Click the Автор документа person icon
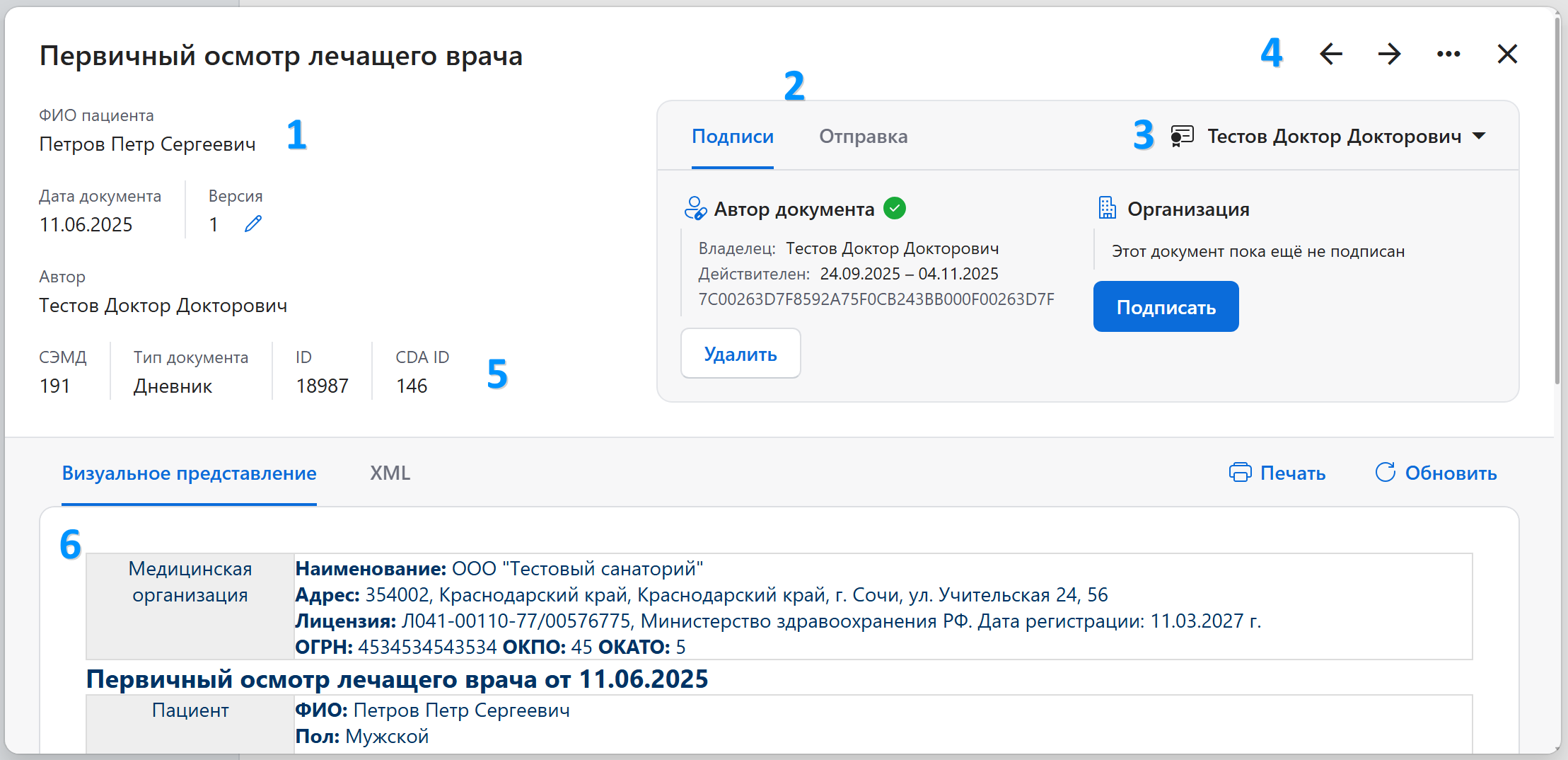This screenshot has width=1568, height=760. [695, 209]
